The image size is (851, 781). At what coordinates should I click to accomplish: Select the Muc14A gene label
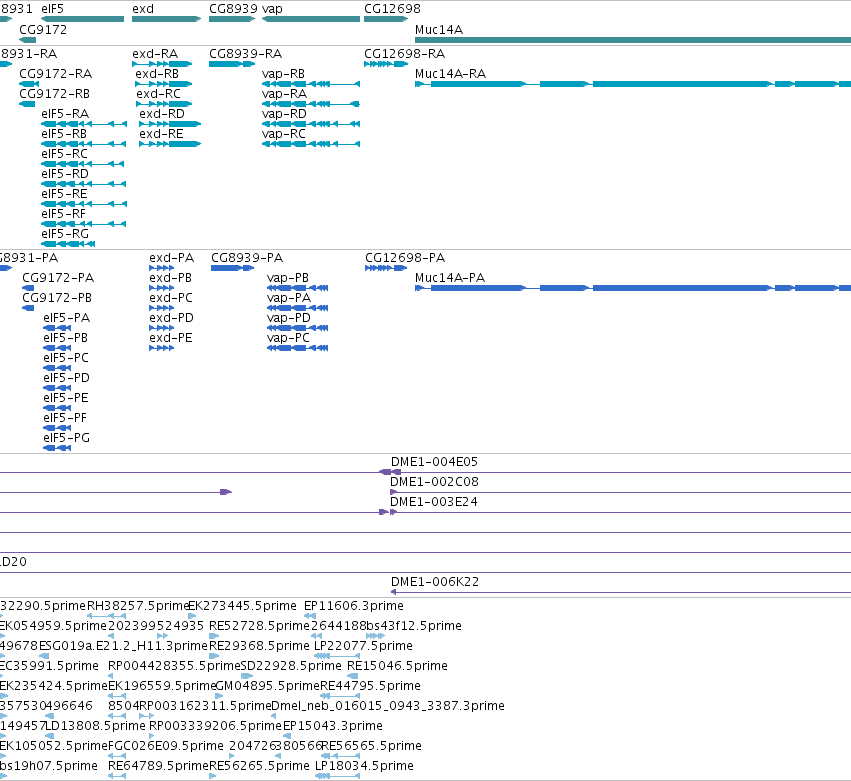click(439, 29)
